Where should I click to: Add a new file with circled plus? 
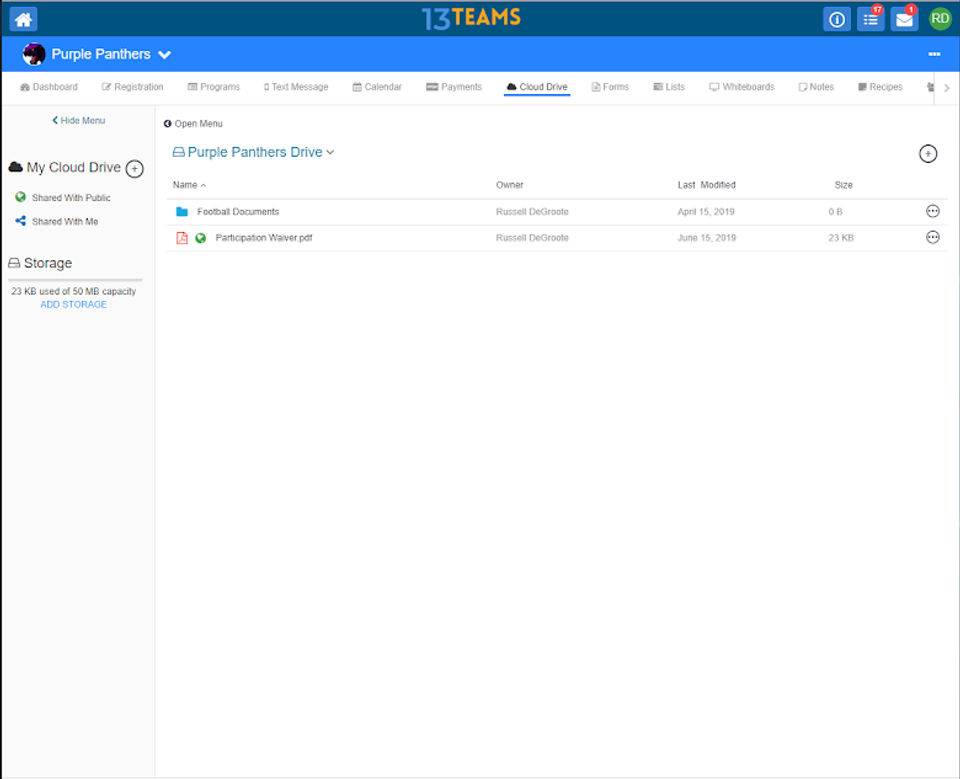pyautogui.click(x=928, y=154)
